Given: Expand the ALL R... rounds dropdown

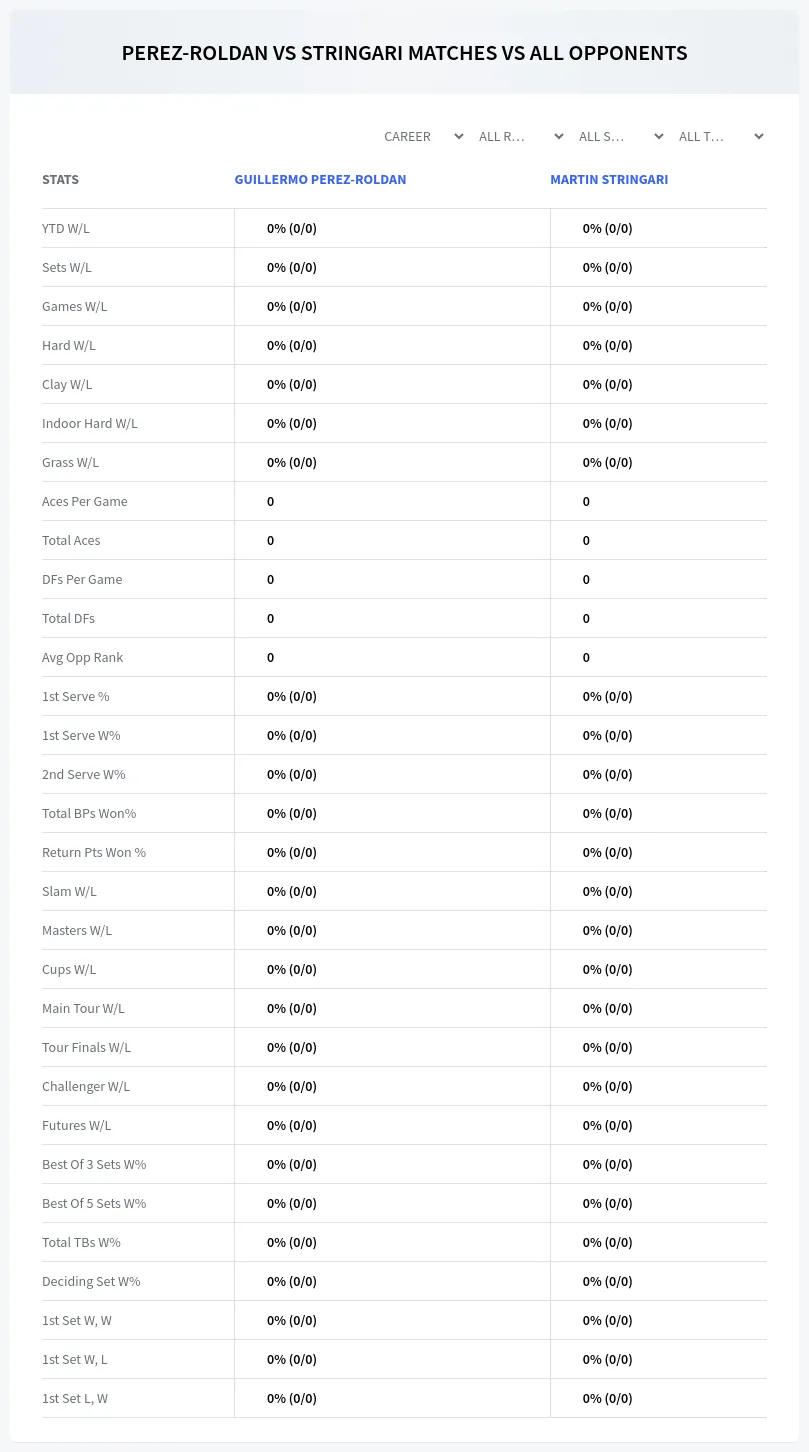Looking at the screenshot, I should click(x=520, y=137).
